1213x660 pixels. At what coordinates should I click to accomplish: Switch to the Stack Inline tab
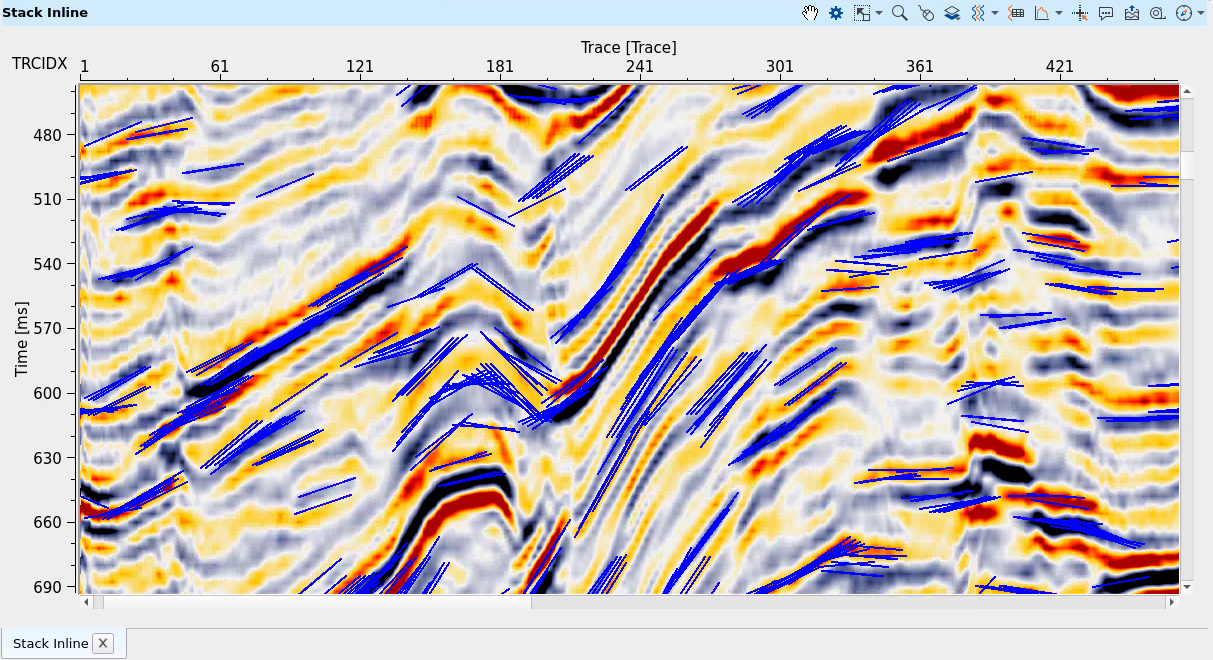50,643
